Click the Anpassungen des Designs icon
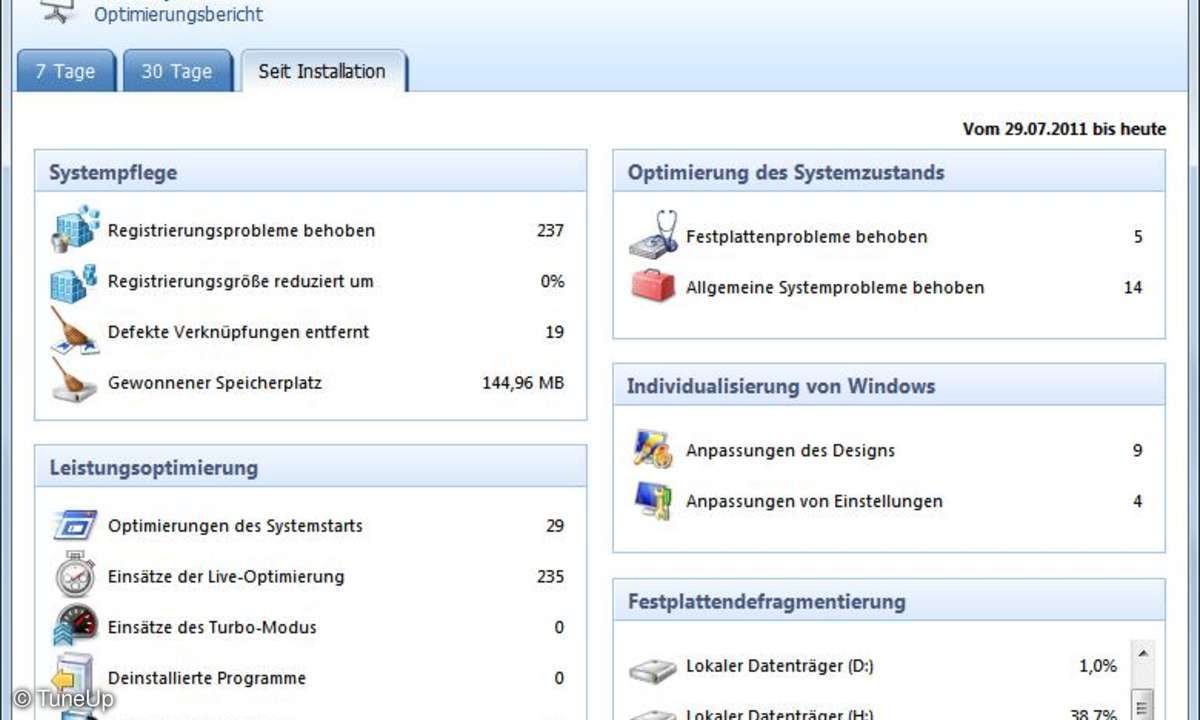Viewport: 1200px width, 720px height. tap(654, 450)
